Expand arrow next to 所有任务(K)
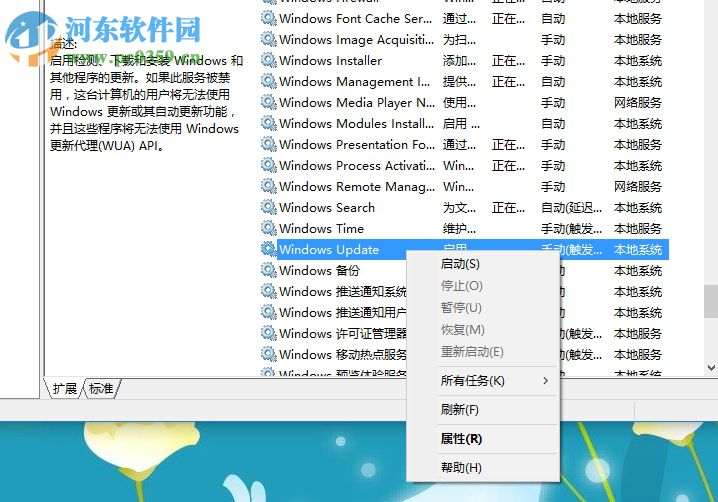This screenshot has height=502, width=718. tap(545, 381)
